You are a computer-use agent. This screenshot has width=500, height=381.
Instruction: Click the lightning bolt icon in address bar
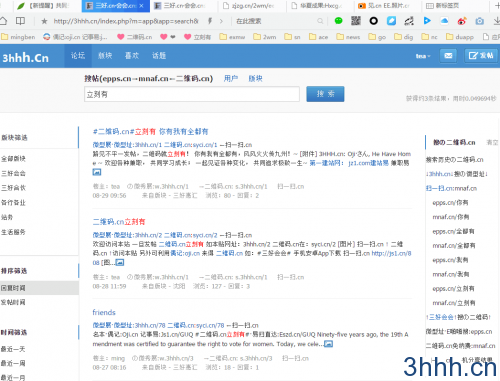tap(210, 21)
